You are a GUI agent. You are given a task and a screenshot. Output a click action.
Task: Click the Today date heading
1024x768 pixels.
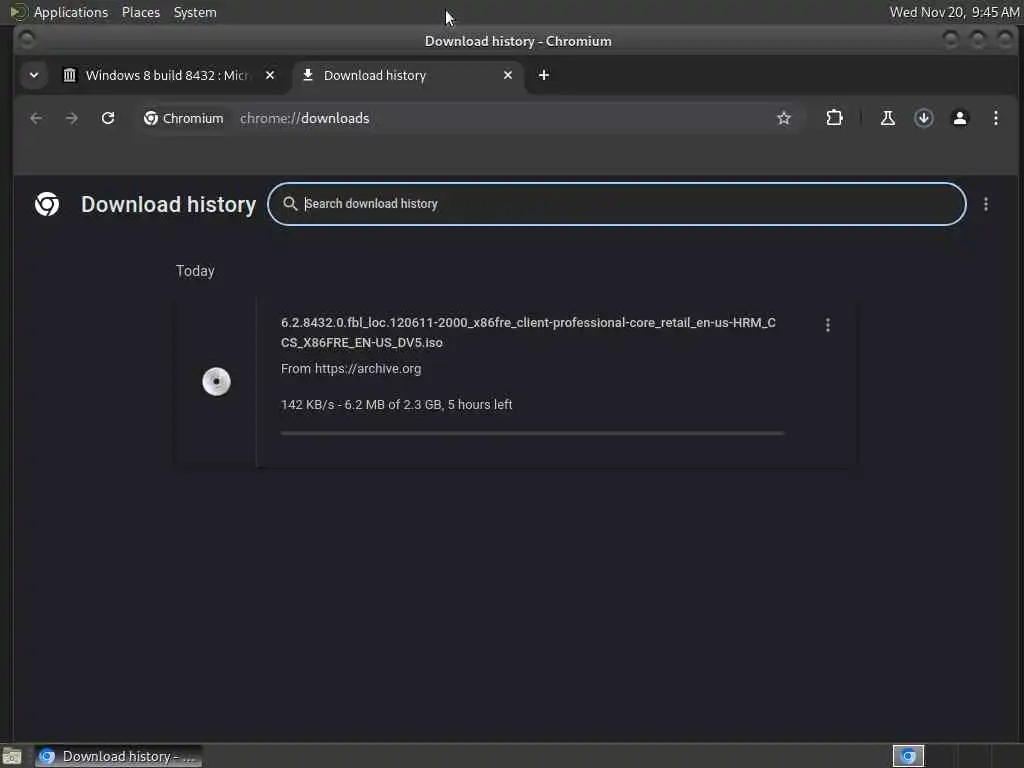pos(195,271)
